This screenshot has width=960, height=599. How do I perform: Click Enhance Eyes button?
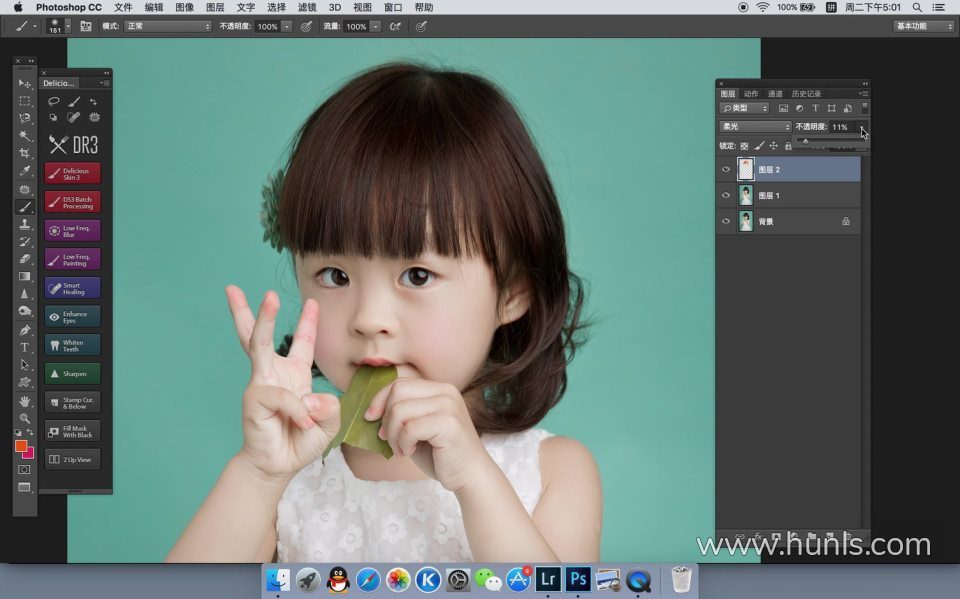73,317
